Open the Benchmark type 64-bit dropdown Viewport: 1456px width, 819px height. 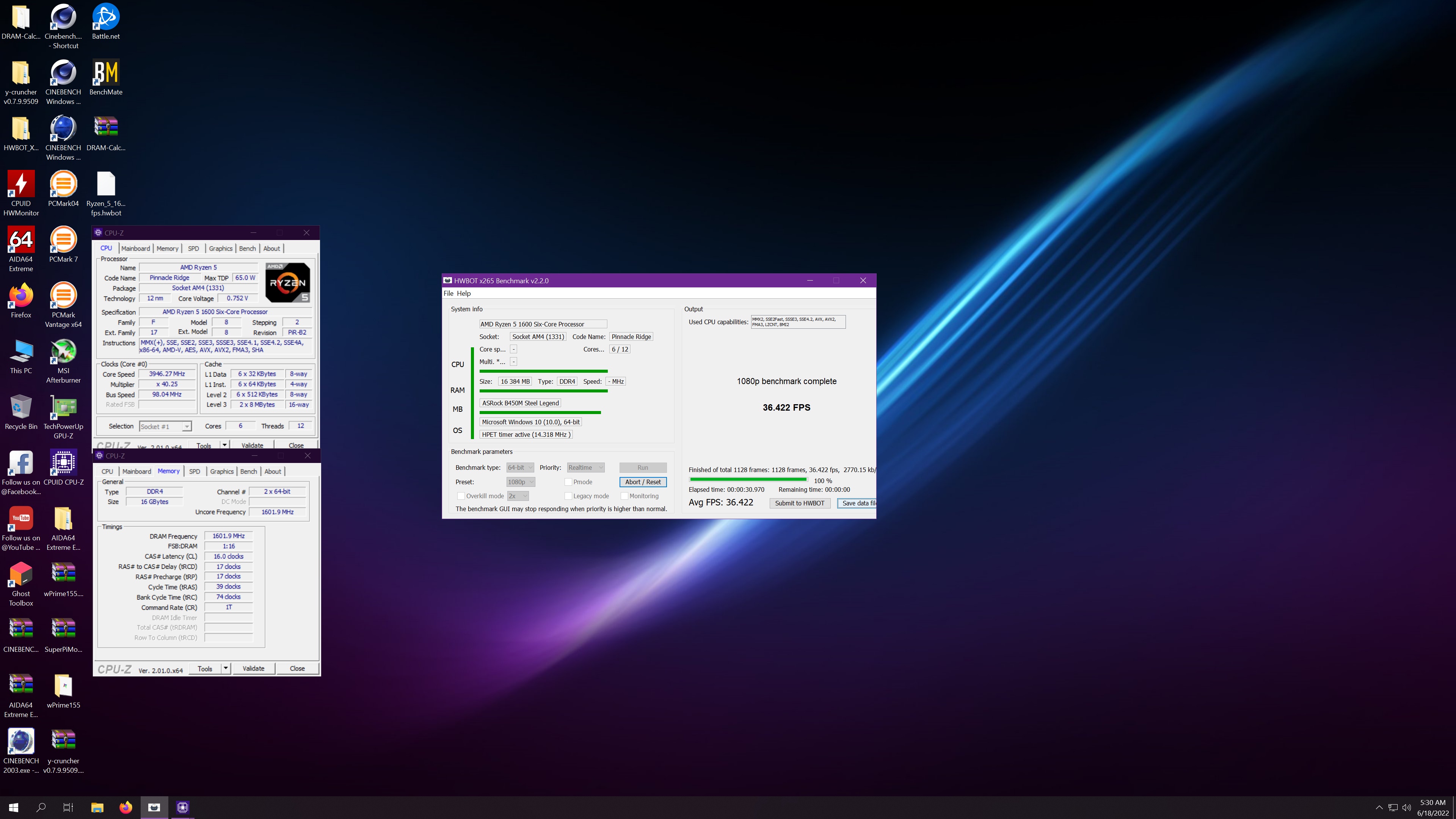520,468
